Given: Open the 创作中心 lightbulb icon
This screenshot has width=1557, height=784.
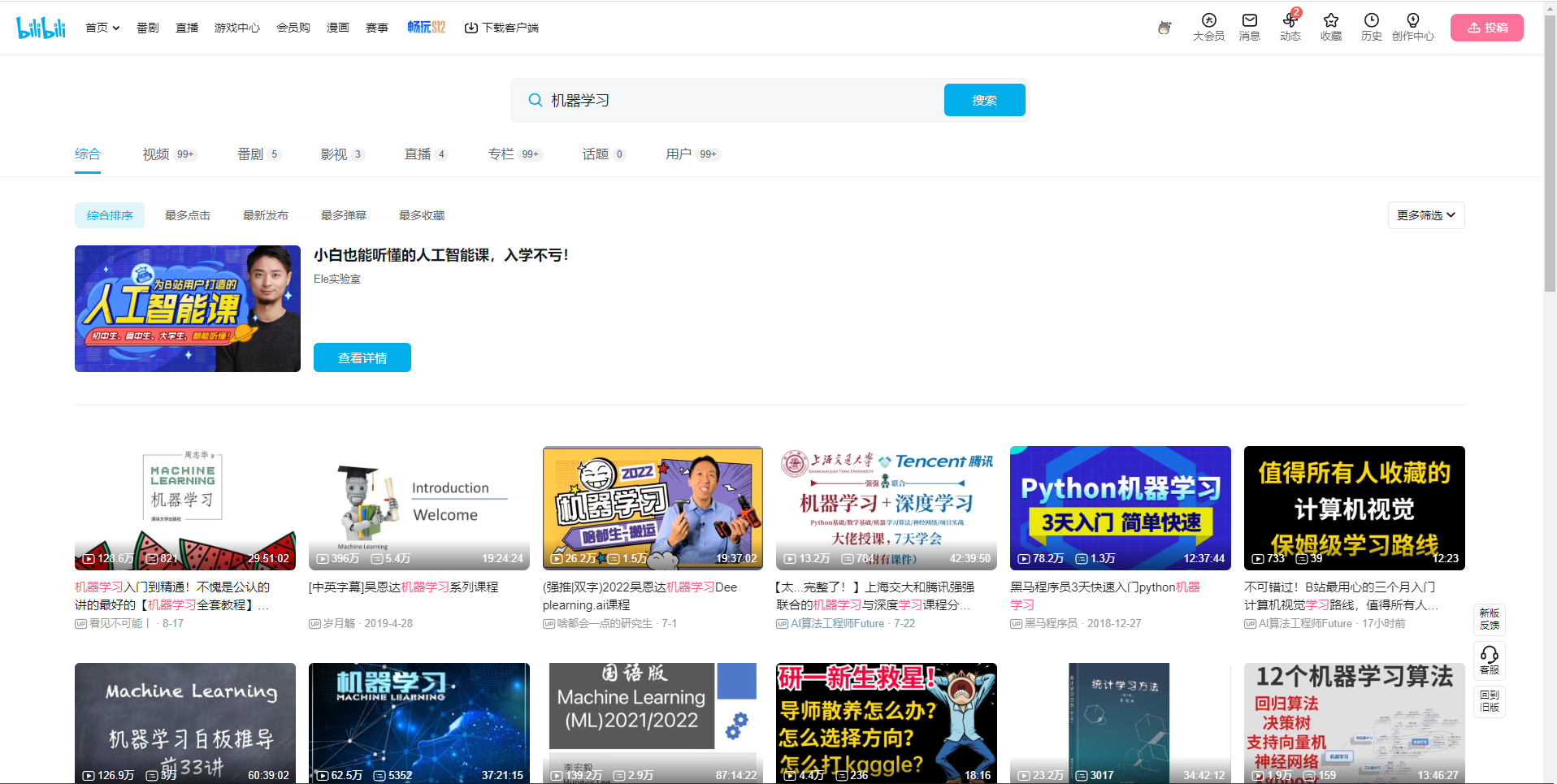Looking at the screenshot, I should [1412, 21].
